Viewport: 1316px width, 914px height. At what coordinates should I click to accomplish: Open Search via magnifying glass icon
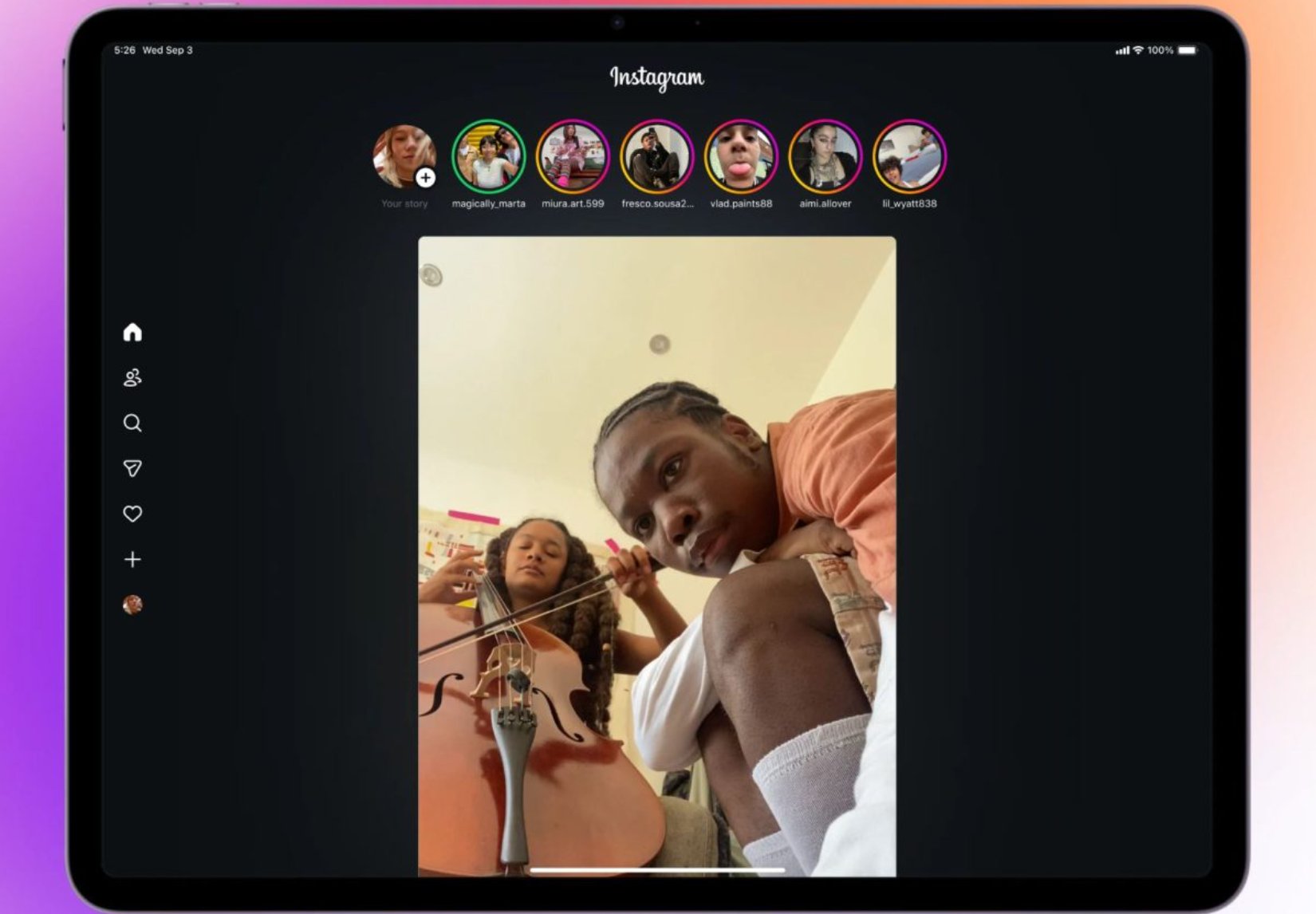132,423
